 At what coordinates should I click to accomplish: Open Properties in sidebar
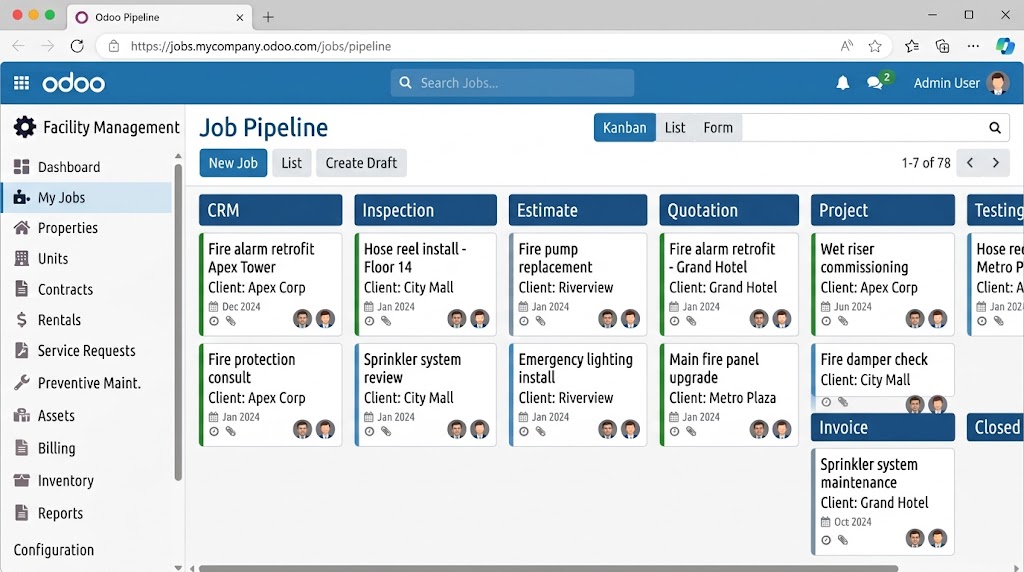click(88, 228)
